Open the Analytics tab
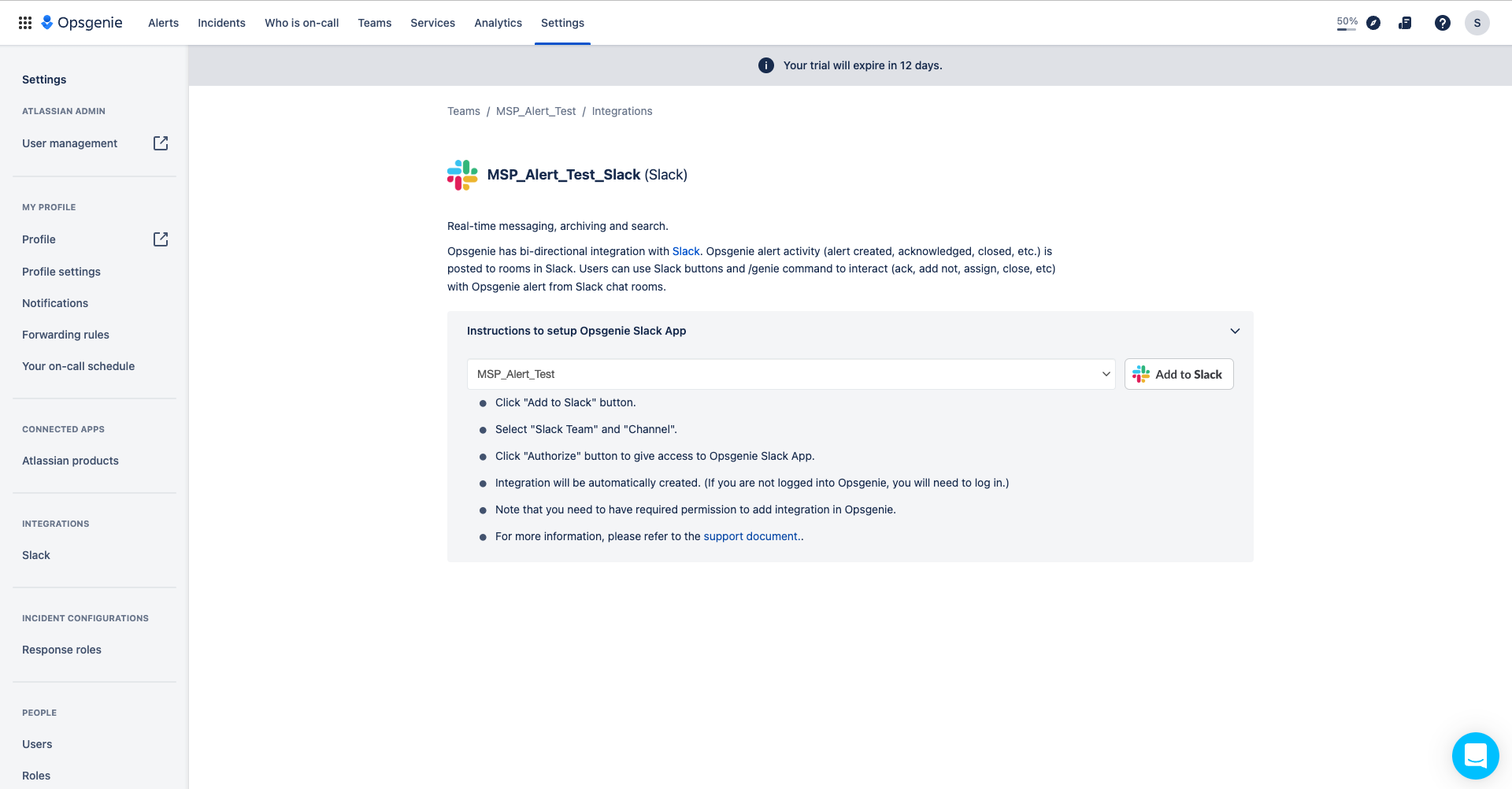 coord(498,23)
